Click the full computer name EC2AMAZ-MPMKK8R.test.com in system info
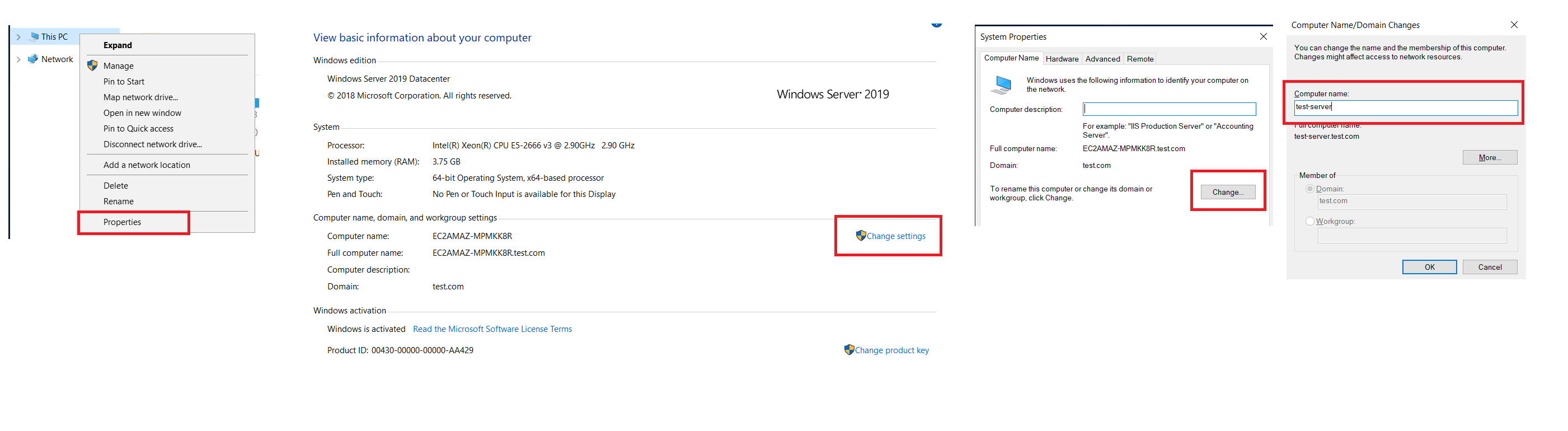Screen dimensions: 1568x431 point(489,252)
